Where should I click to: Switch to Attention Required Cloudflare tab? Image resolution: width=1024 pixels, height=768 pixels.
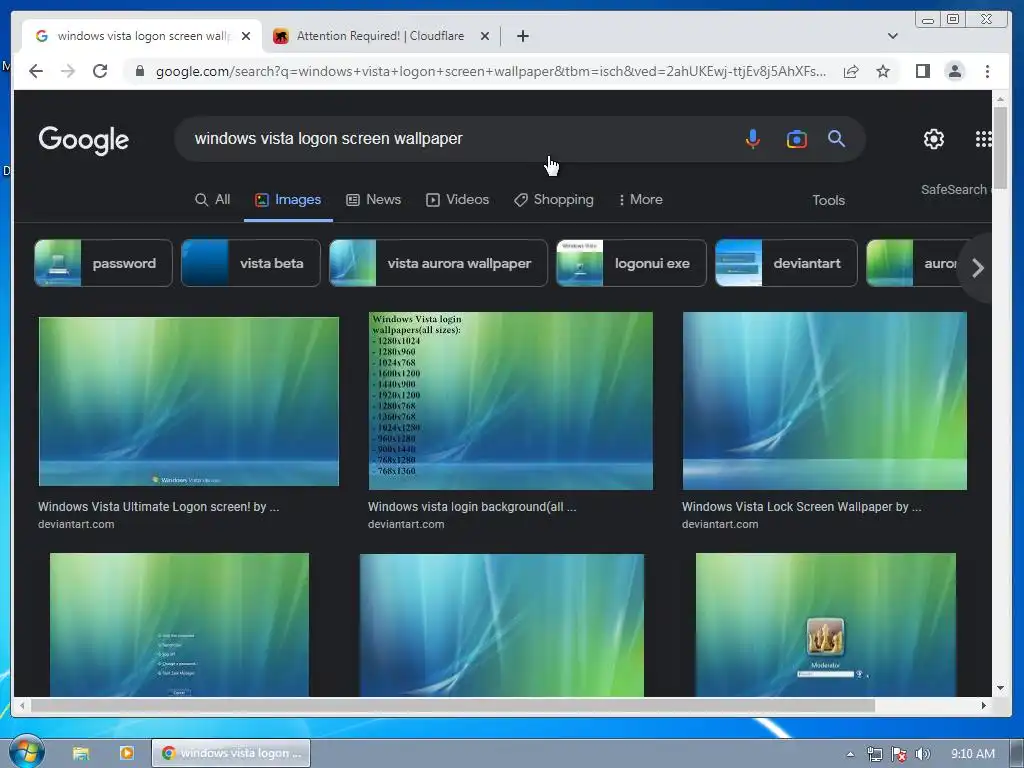pyautogui.click(x=380, y=36)
